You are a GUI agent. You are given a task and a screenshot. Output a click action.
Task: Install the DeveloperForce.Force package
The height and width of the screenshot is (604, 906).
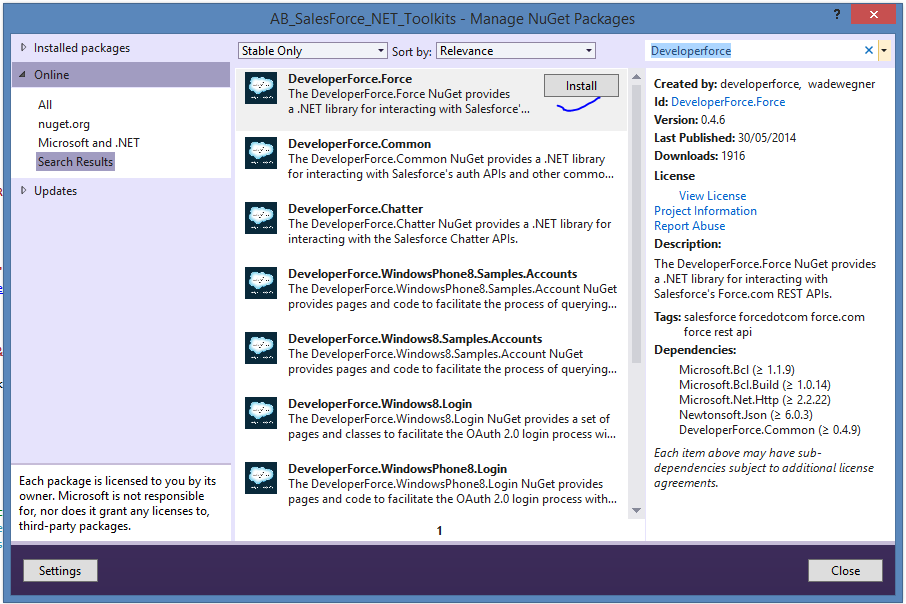coord(581,86)
